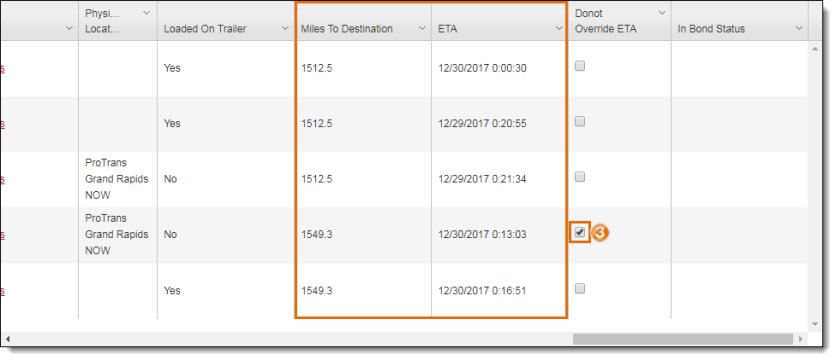Select the 12/30/2017 0:13:03 ETA cell
The image size is (836, 360).
click(x=482, y=235)
